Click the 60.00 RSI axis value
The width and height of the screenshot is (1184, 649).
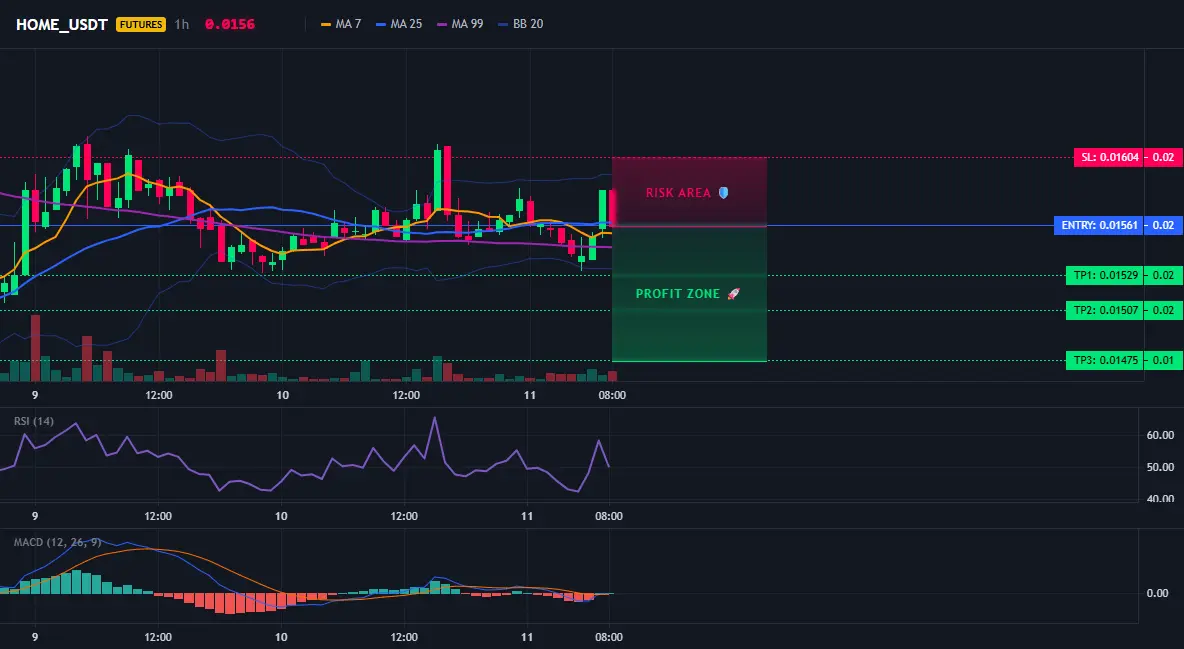pyautogui.click(x=1160, y=435)
